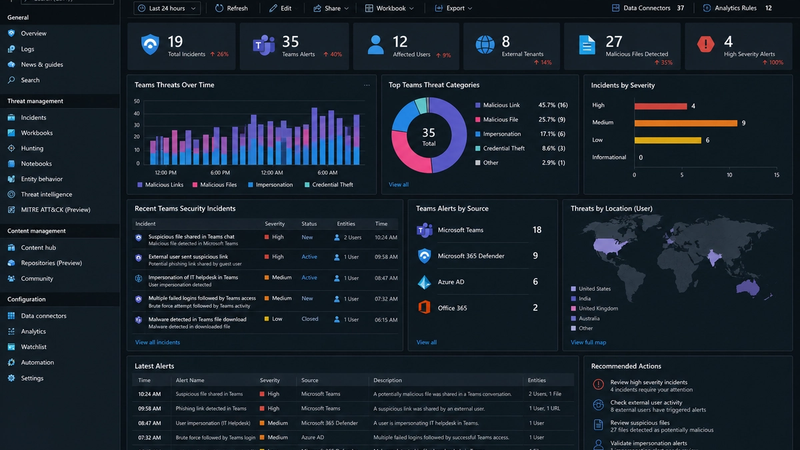Click the External Tenants globe icon
Image resolution: width=800 pixels, height=450 pixels.
(485, 45)
